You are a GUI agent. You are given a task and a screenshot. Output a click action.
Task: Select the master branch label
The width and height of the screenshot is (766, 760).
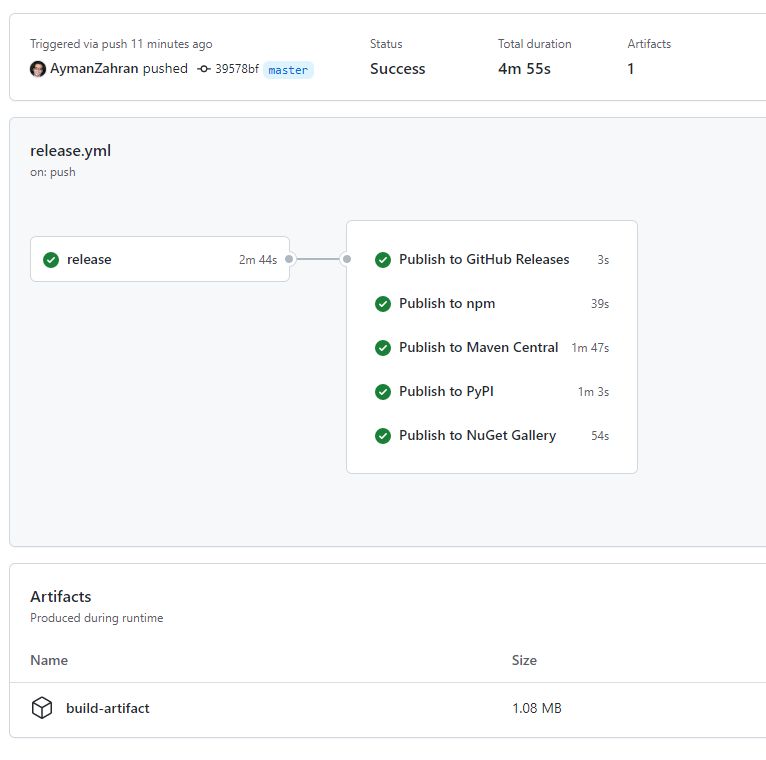click(288, 70)
